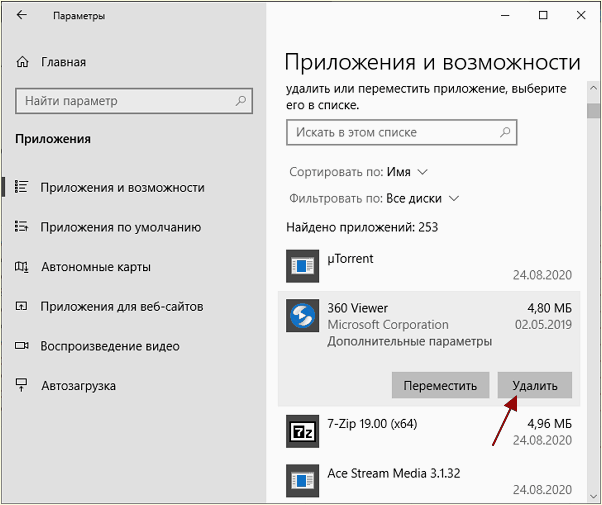
Task: Click the 4,96 МБ size value
Action: [549, 424]
